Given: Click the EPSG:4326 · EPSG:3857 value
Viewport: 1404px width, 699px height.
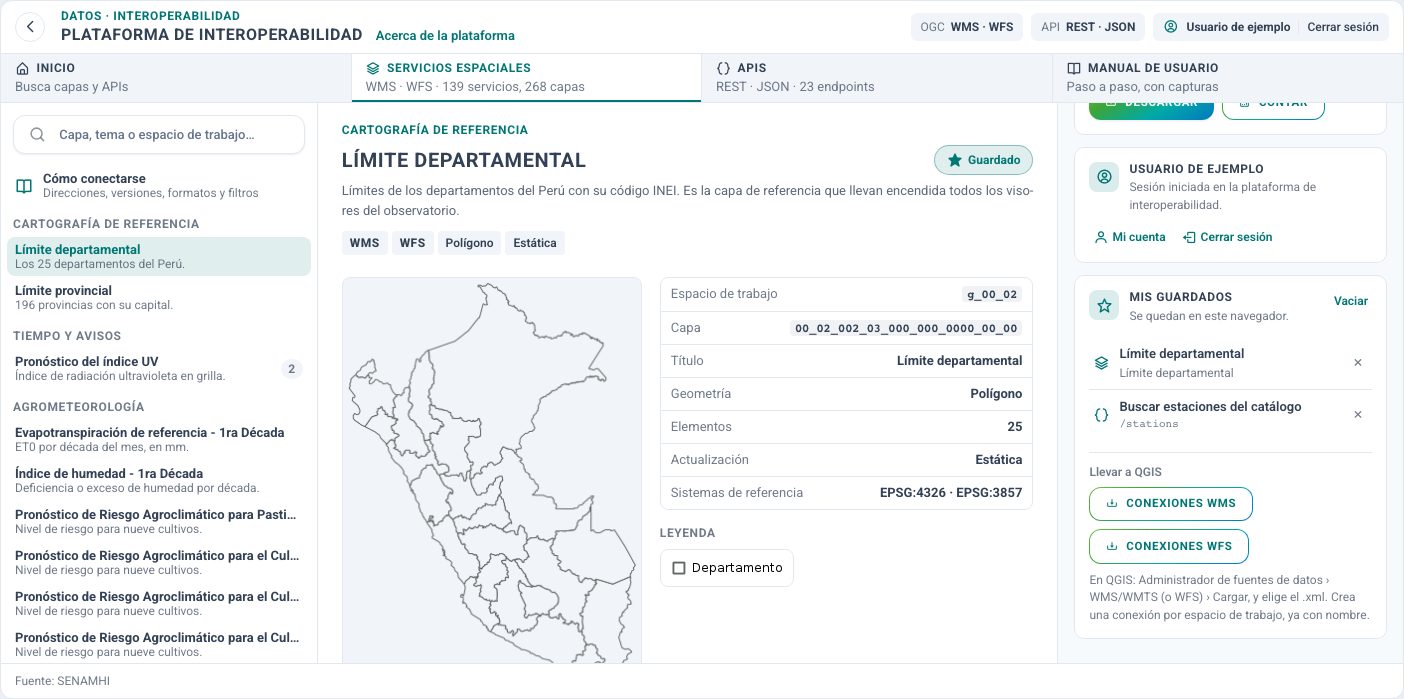Looking at the screenshot, I should 951,493.
